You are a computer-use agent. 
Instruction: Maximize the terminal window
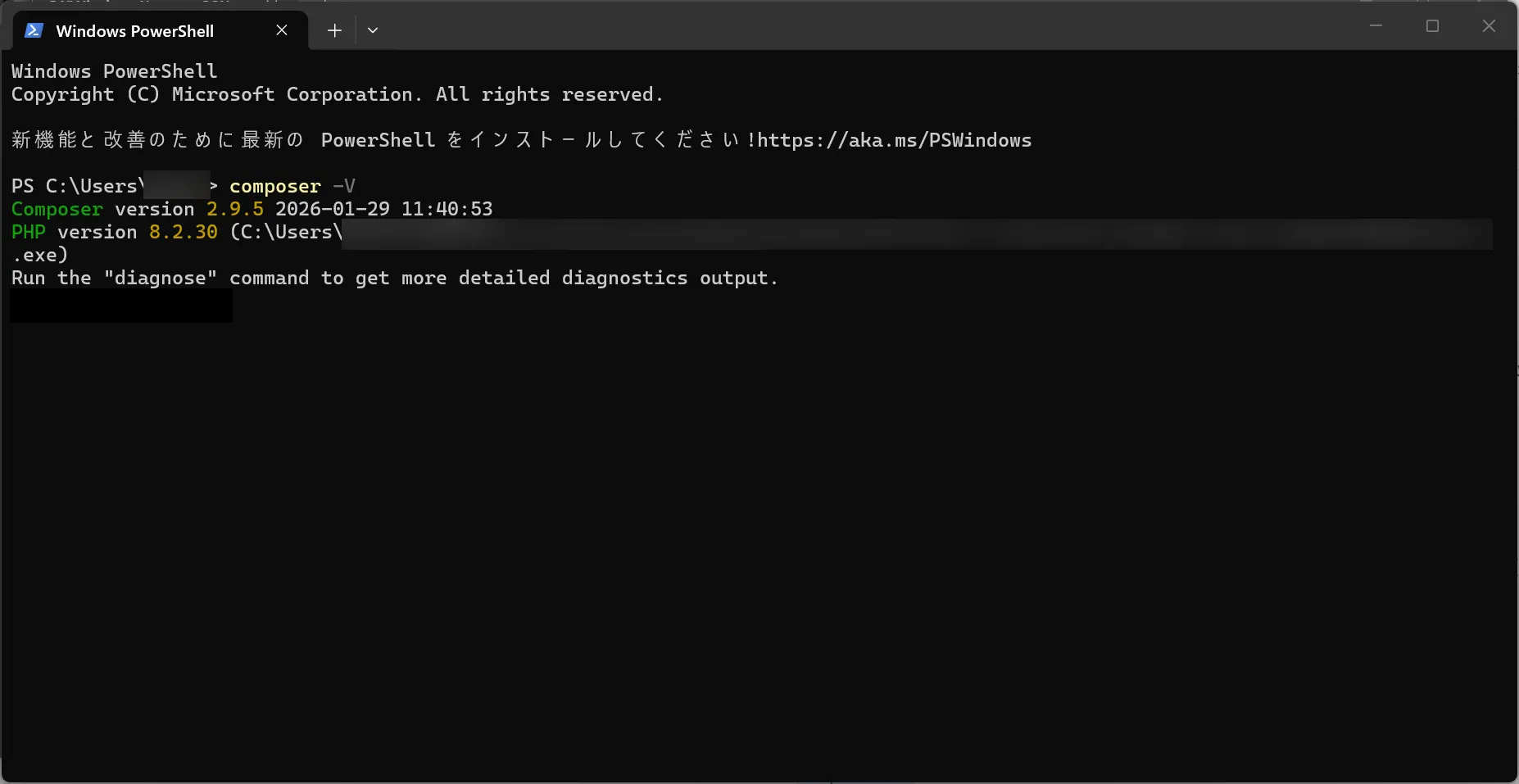tap(1432, 26)
